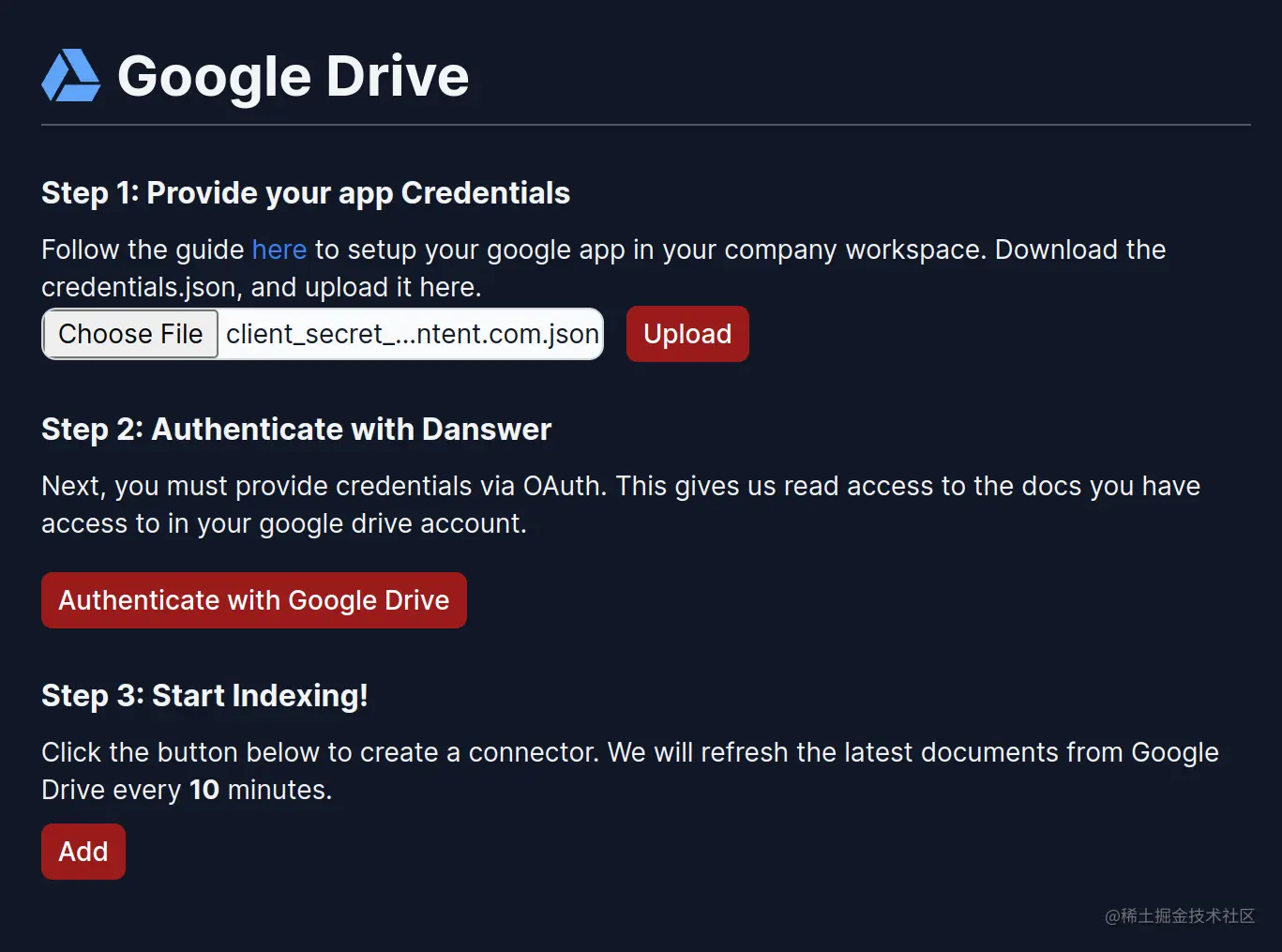Click the Choose File button
Viewport: 1282px width, 952px height.
coord(130,334)
